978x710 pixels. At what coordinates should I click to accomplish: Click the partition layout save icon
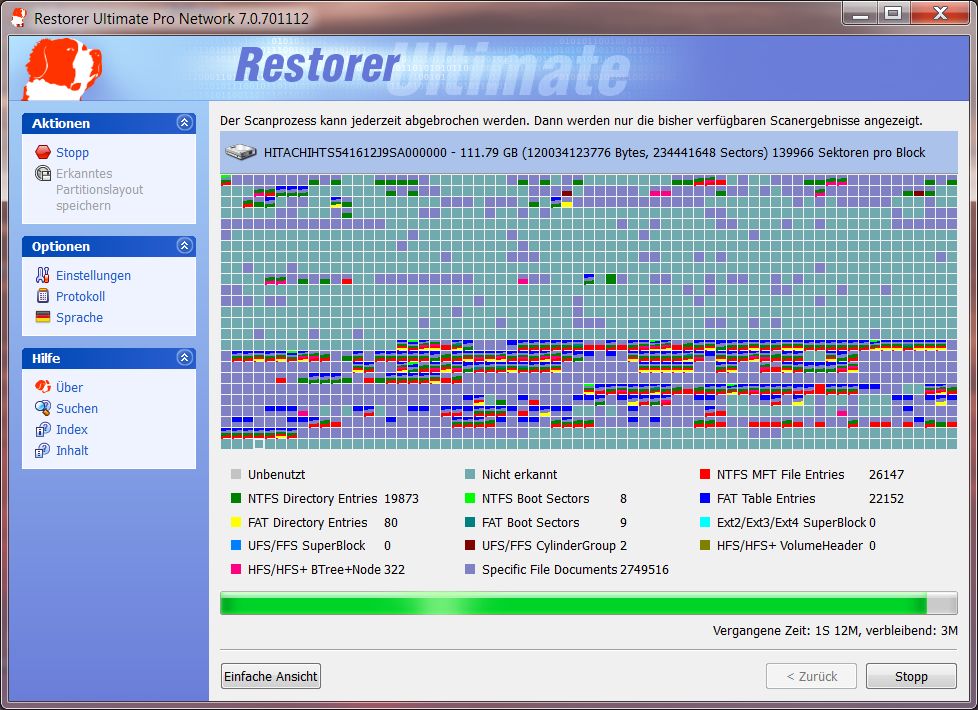click(43, 173)
